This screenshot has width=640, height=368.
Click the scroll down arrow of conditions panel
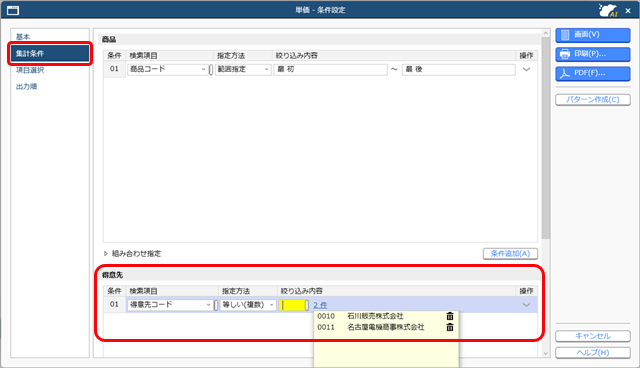546,354
